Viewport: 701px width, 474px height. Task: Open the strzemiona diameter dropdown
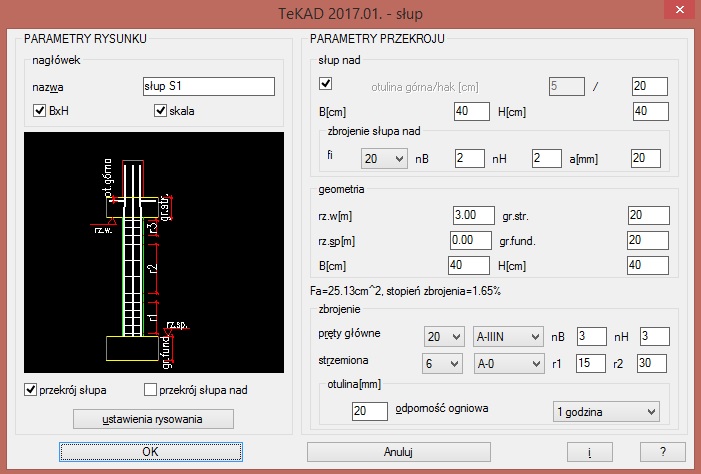coord(442,364)
